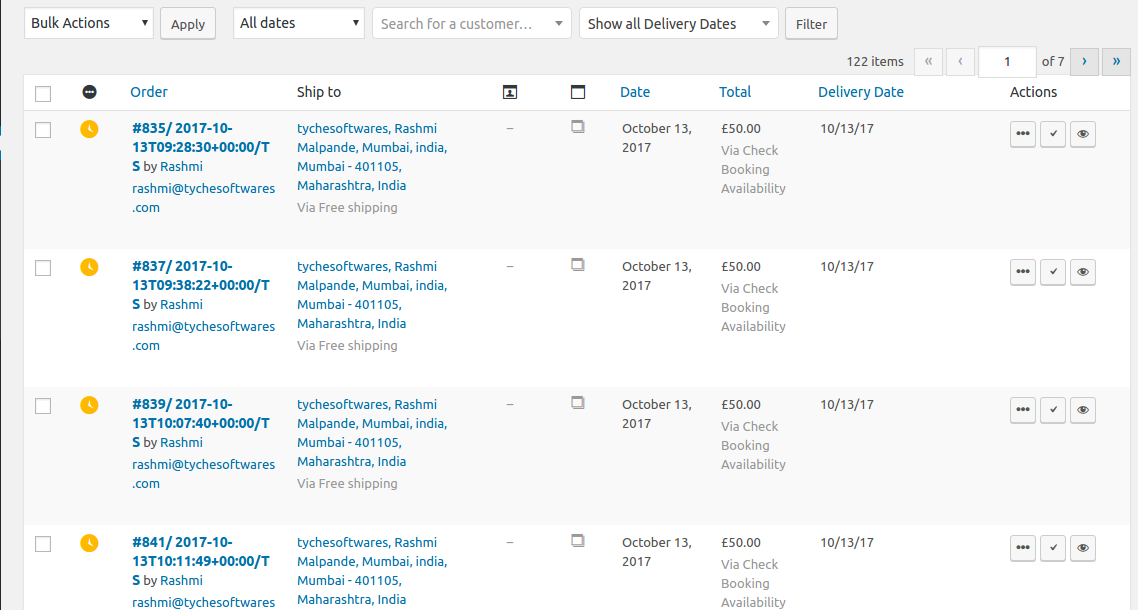The width and height of the screenshot is (1138, 610).
Task: Click October 13, 2017 date for order #841
Action: (x=657, y=552)
